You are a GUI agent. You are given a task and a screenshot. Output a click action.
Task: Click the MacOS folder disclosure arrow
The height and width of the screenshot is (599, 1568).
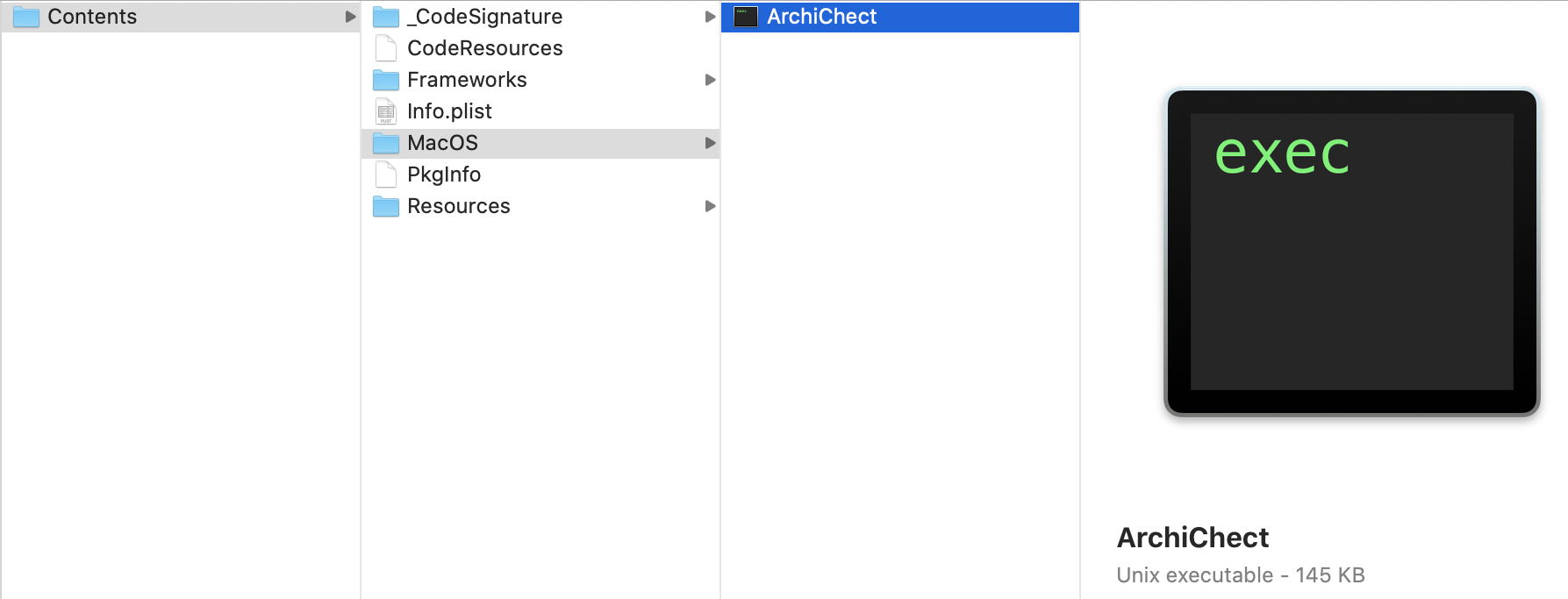[710, 143]
